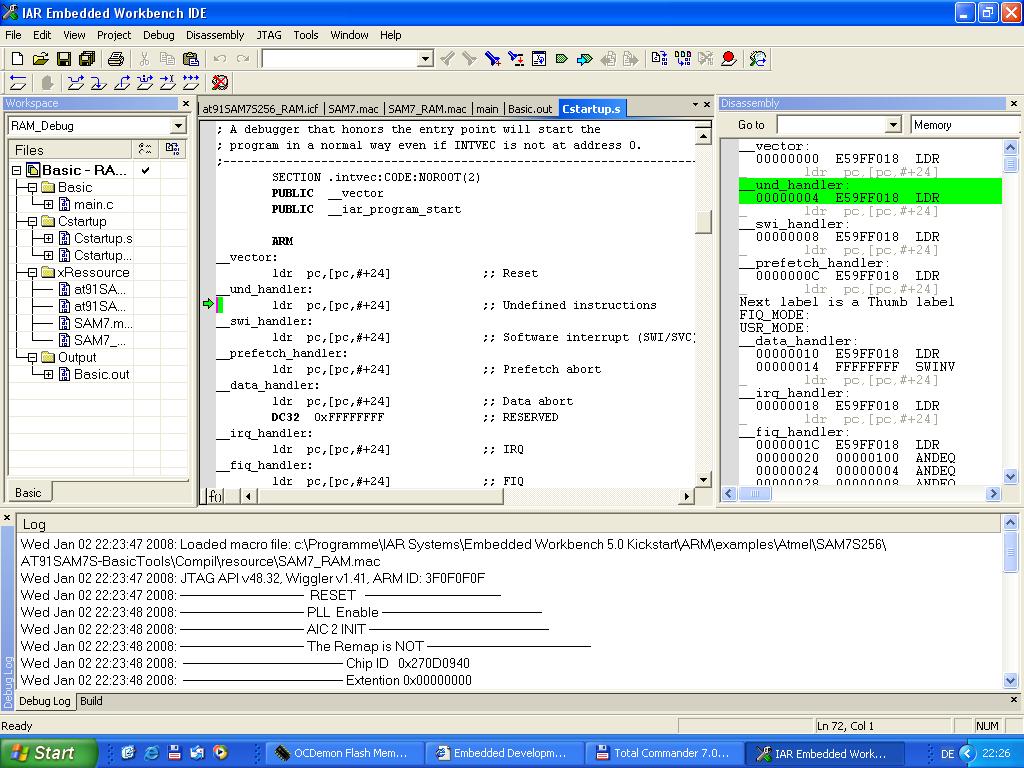
Task: Expand the Basic.out node under Output
Action: (x=48, y=374)
